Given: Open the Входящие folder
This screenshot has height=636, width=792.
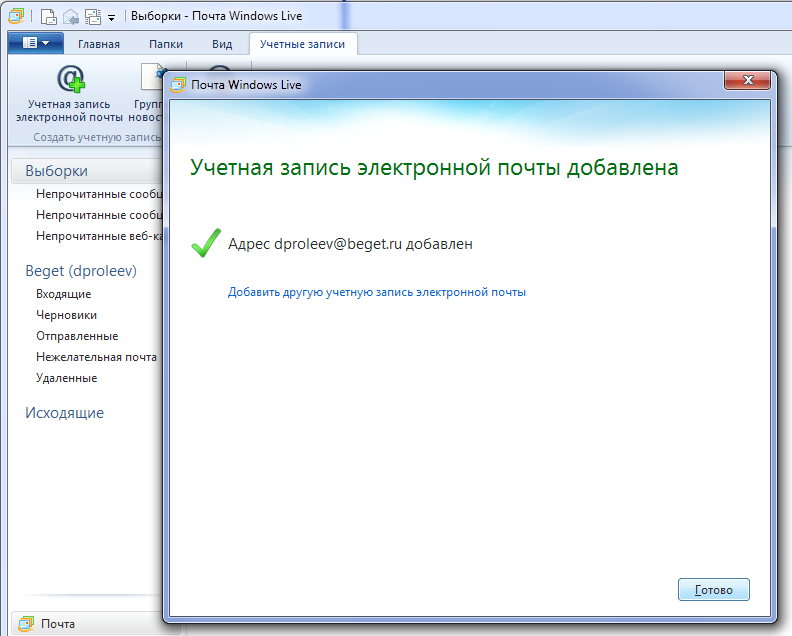Looking at the screenshot, I should (64, 294).
